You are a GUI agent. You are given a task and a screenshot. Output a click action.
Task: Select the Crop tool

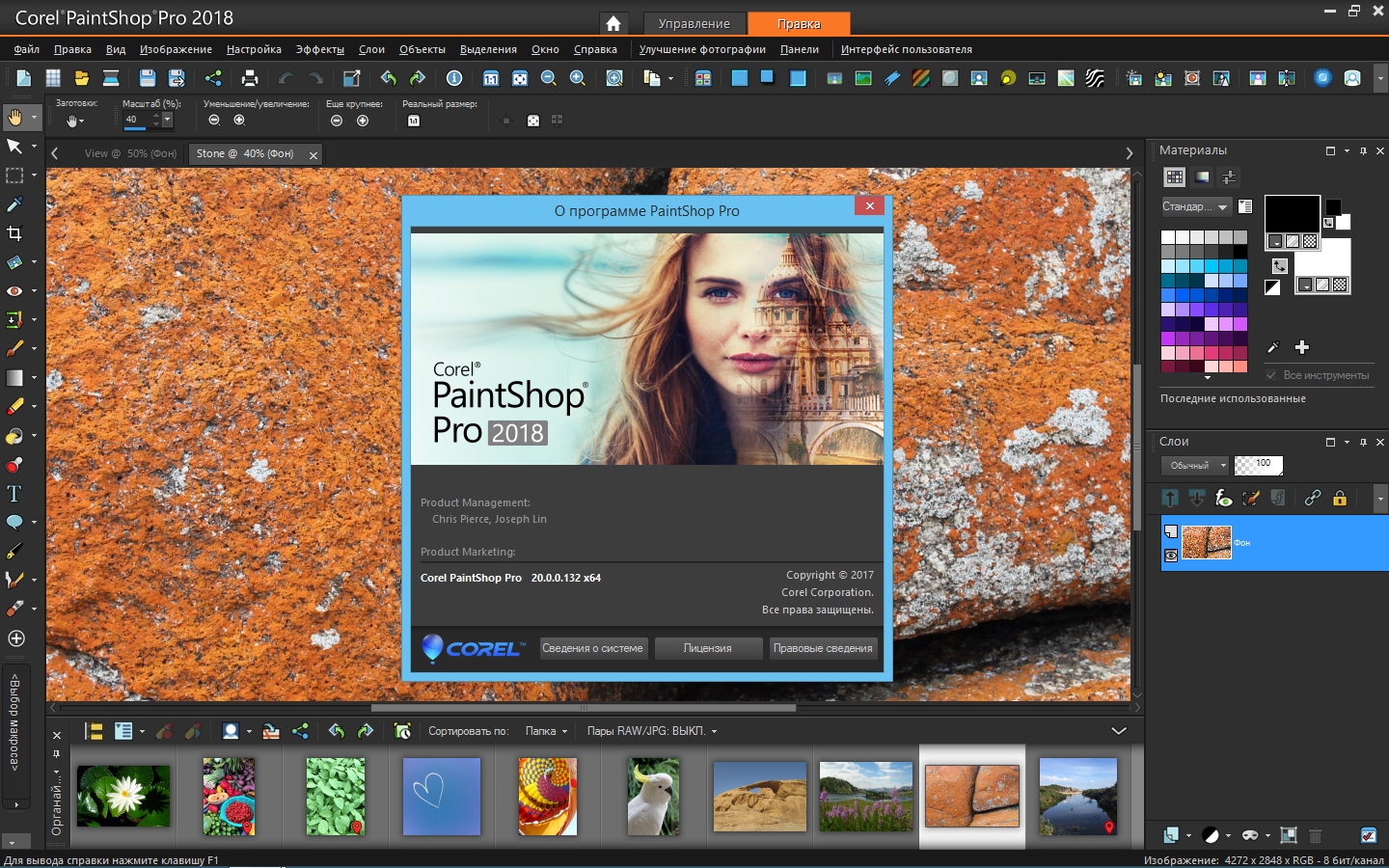(15, 233)
